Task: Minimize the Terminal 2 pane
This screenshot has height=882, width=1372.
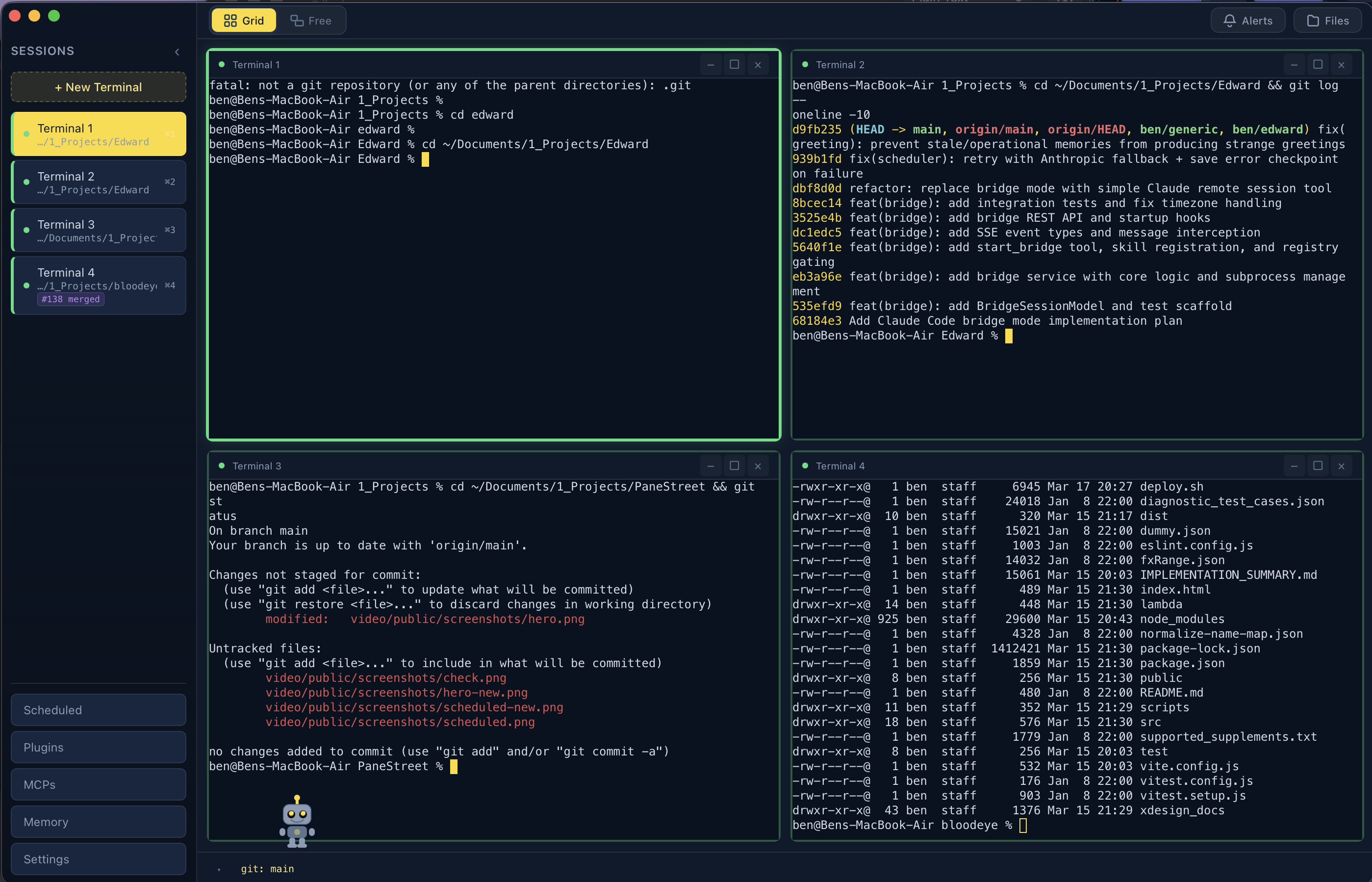Action: [x=1295, y=64]
